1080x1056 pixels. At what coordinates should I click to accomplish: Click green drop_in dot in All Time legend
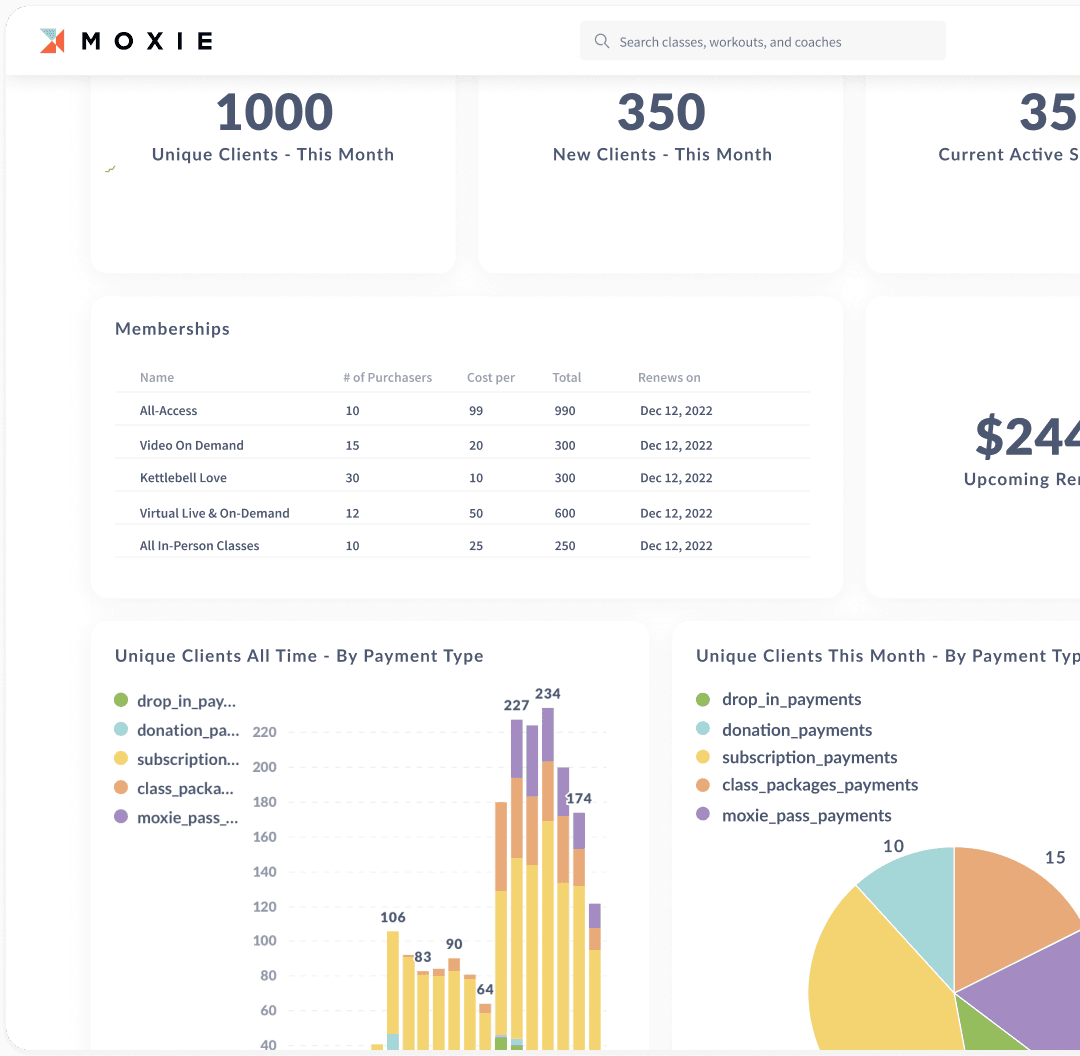click(x=121, y=701)
